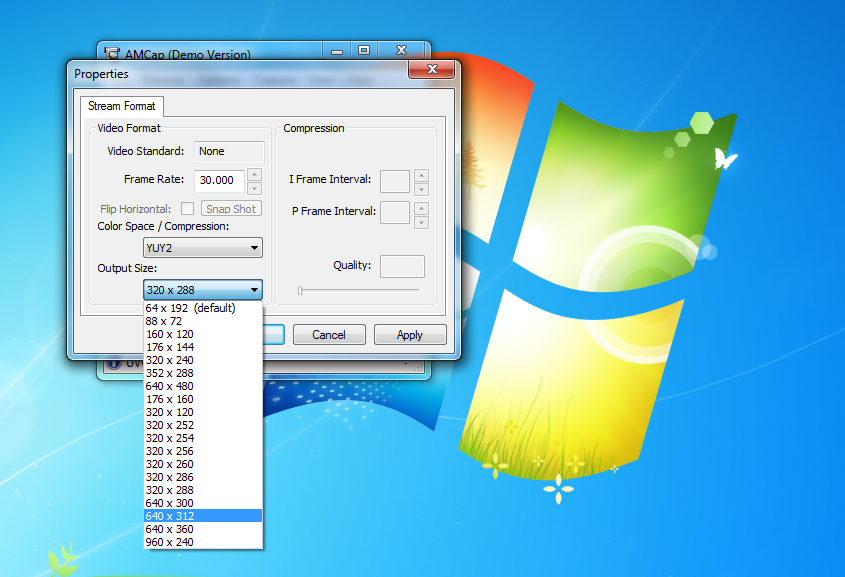
Task: Select 320 x 254 output size
Action: coord(203,438)
